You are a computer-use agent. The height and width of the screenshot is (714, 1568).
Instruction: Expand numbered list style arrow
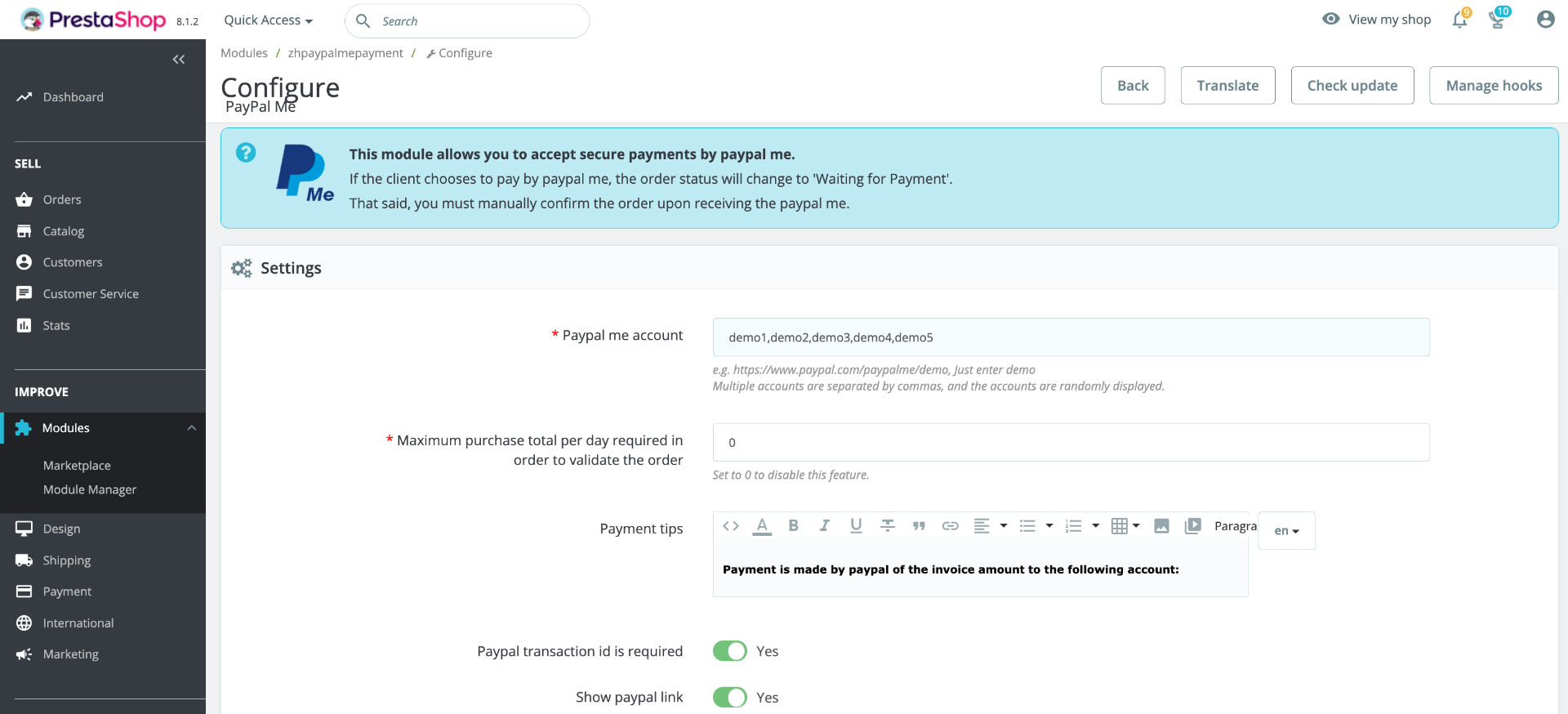tap(1096, 526)
